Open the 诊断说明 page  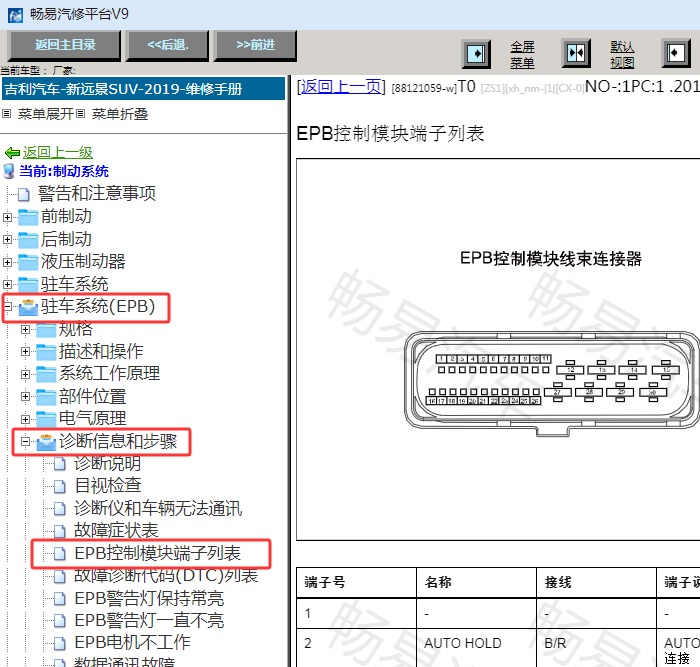[x=108, y=463]
